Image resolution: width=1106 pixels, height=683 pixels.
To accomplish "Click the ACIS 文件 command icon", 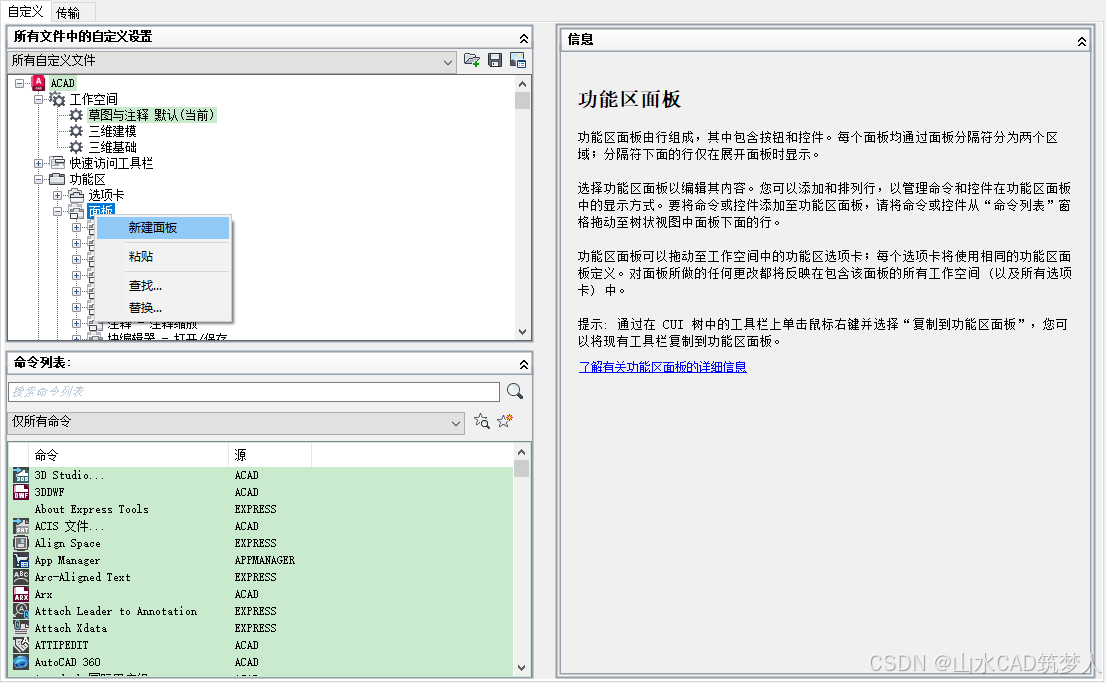I will tap(21, 526).
